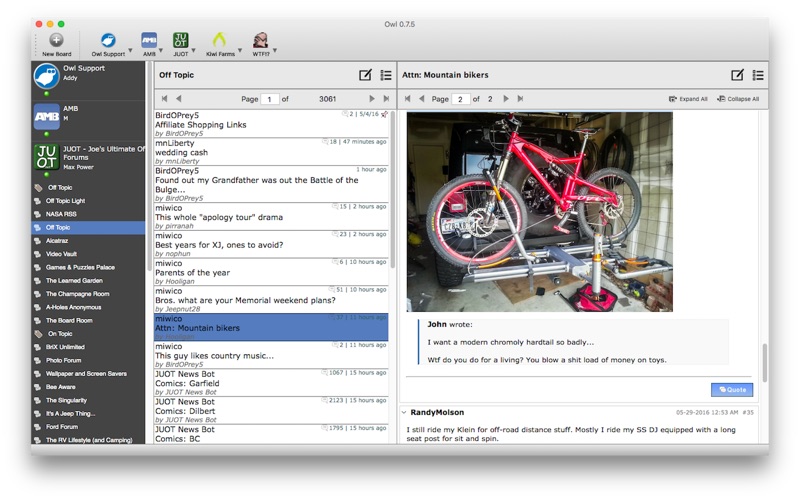Open the red mountain bike photo
The image size is (800, 500).
539,212
